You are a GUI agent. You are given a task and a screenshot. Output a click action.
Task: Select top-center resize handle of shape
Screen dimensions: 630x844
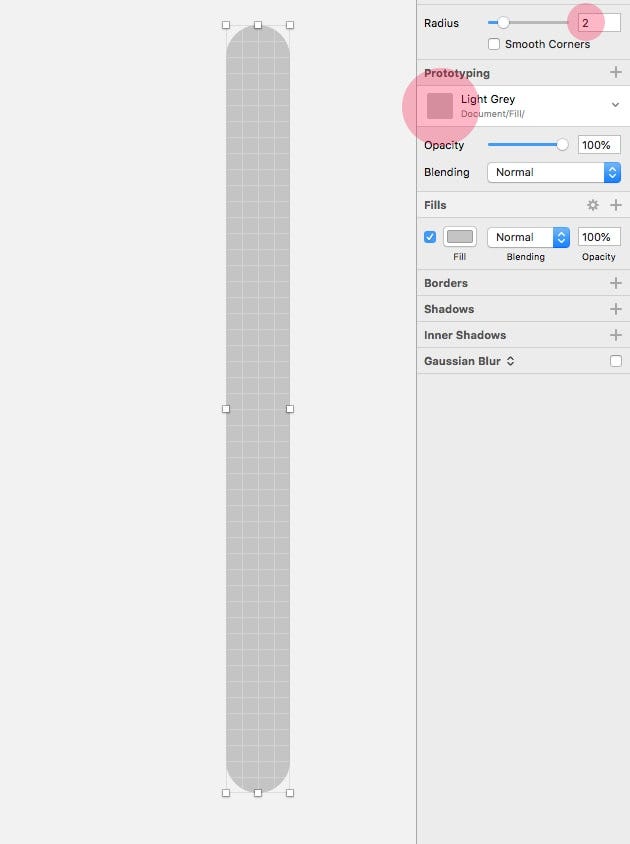(258, 25)
